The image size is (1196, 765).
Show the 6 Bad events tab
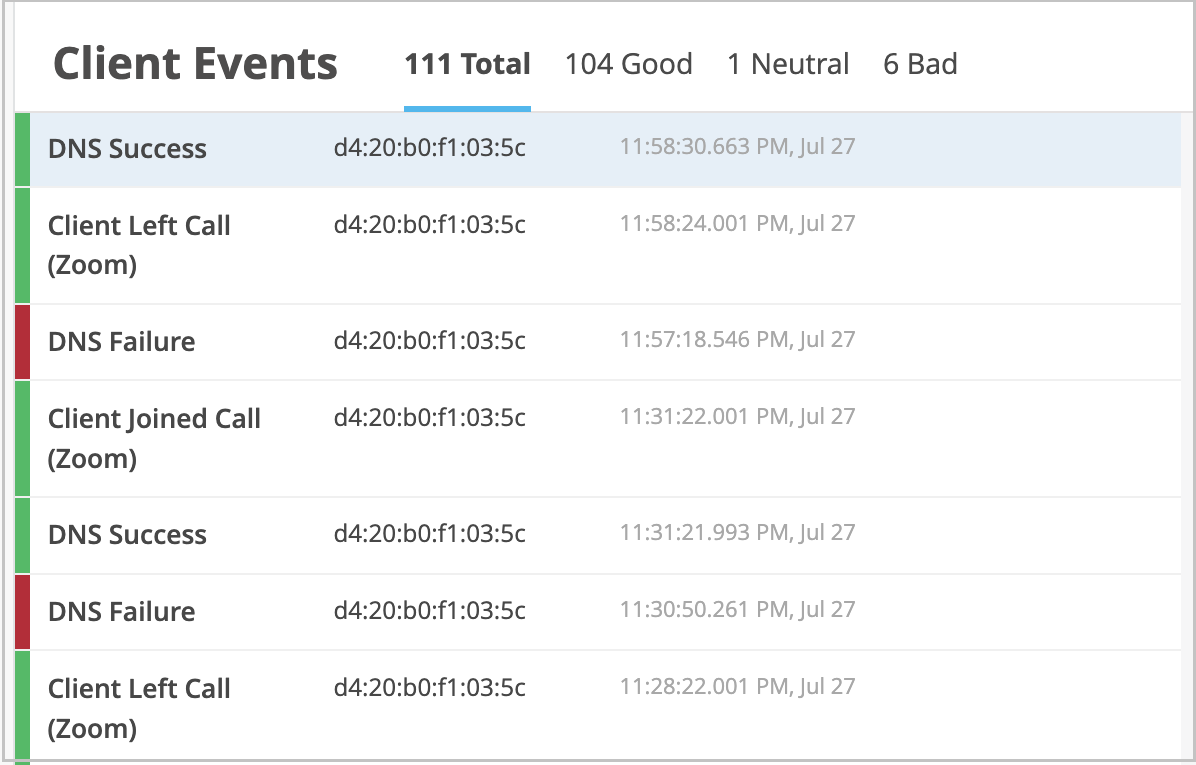coord(920,65)
